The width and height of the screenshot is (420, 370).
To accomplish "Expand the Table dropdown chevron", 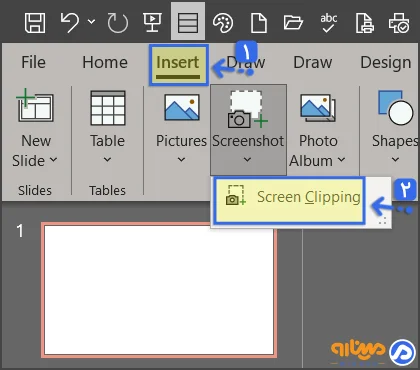I will [107, 160].
